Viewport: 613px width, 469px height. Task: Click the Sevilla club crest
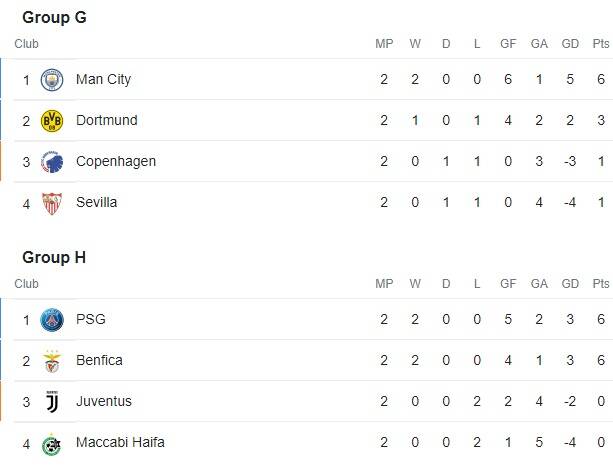tap(51, 203)
